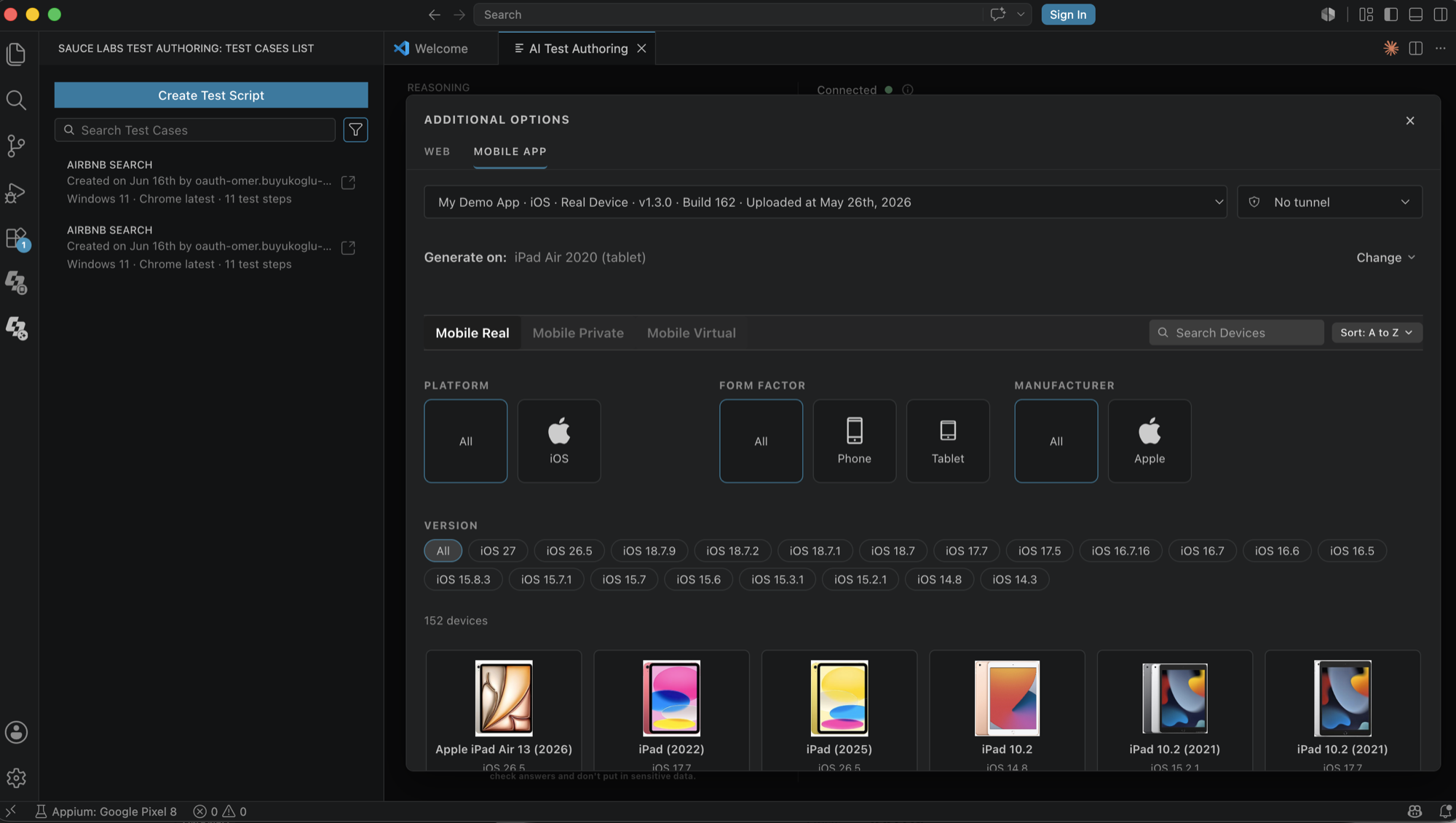Image resolution: width=1456 pixels, height=823 pixels.
Task: Open the Explorer view in activity bar
Action: (16, 54)
